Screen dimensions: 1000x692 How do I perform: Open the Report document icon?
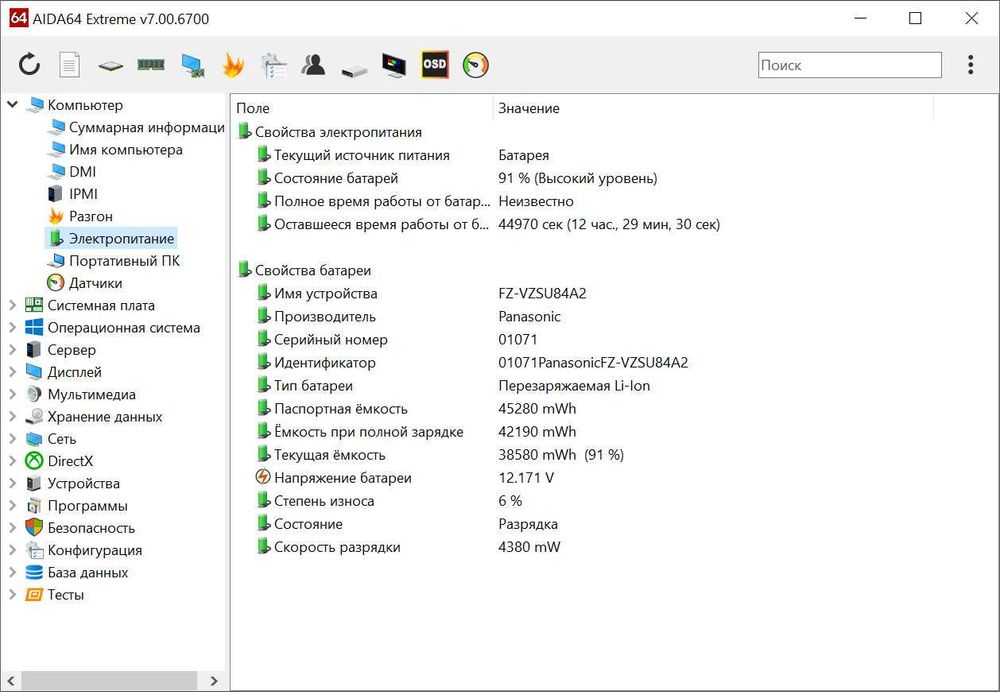click(x=69, y=64)
